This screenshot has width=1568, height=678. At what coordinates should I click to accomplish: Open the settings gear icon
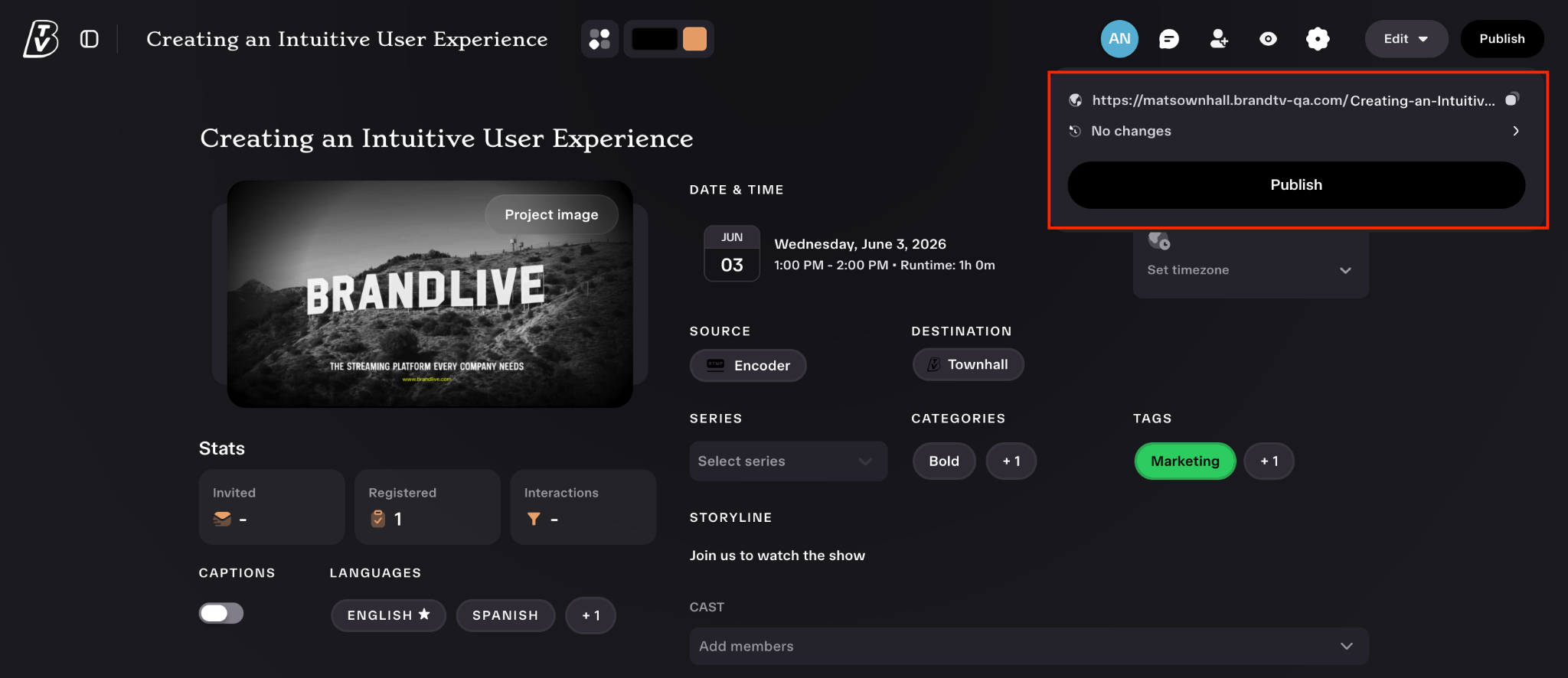[x=1318, y=39]
